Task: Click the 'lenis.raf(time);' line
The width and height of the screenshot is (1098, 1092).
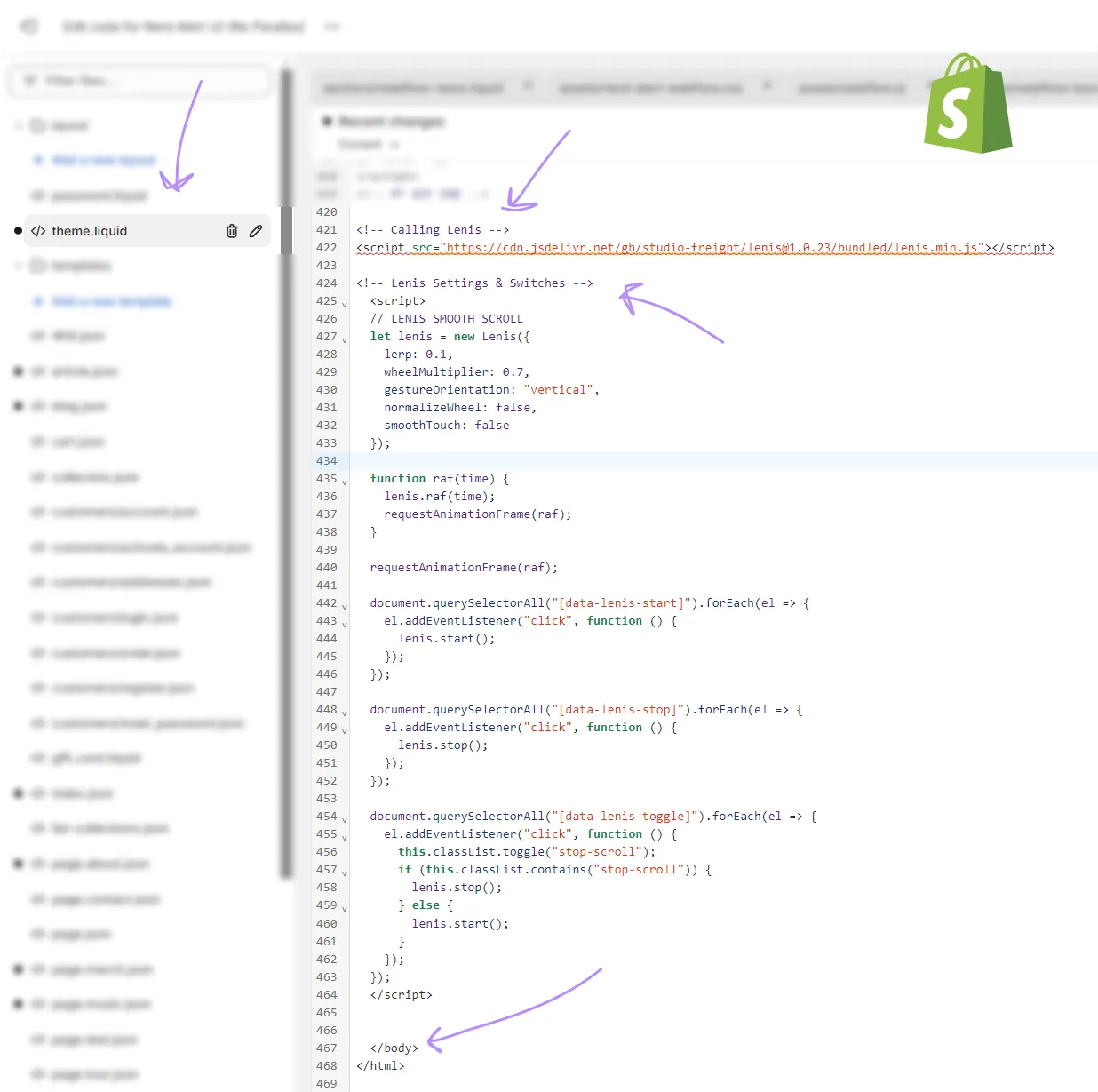Action: coord(440,497)
